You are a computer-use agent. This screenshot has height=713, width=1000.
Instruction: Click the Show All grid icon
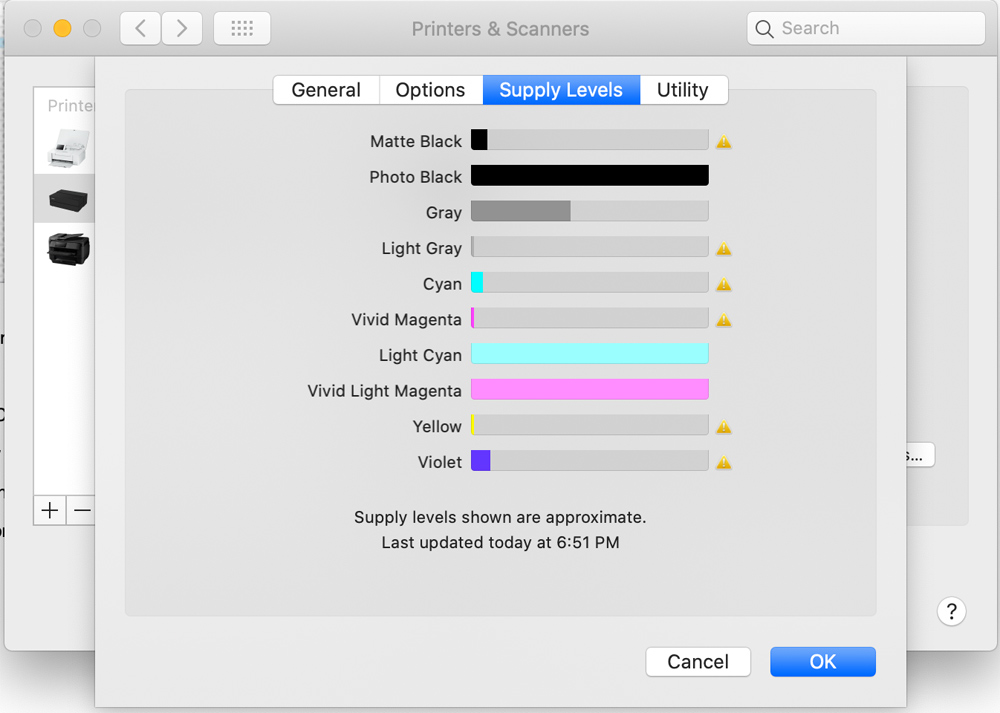click(242, 29)
